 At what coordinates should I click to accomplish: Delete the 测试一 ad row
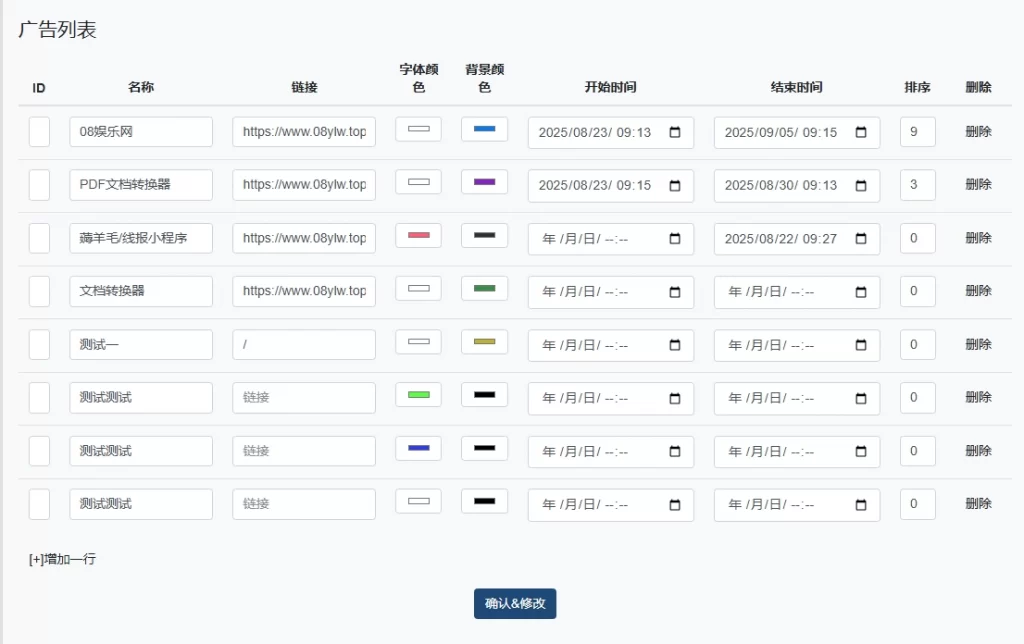978,345
